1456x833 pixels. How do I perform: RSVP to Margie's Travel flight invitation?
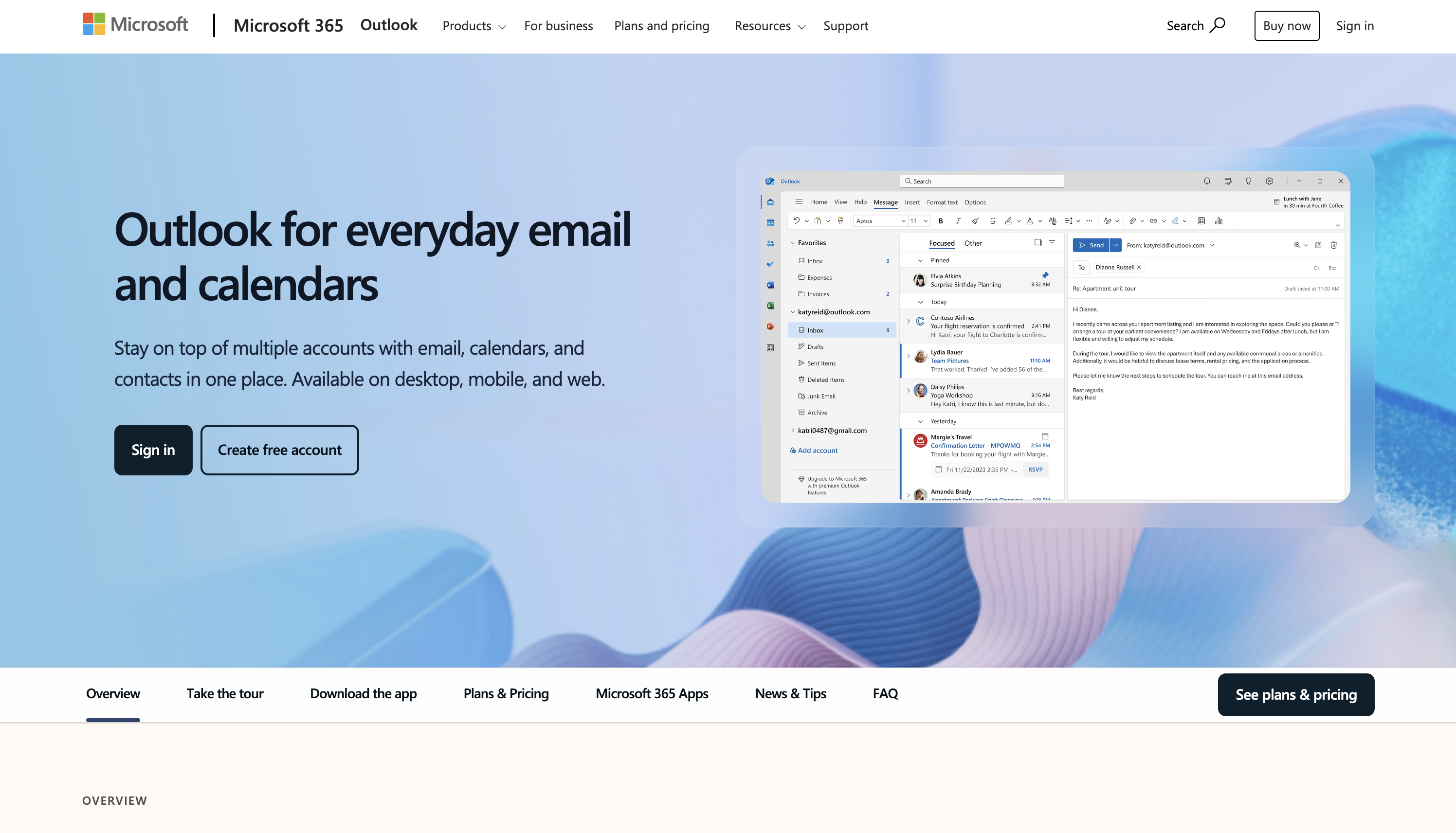click(x=1036, y=469)
